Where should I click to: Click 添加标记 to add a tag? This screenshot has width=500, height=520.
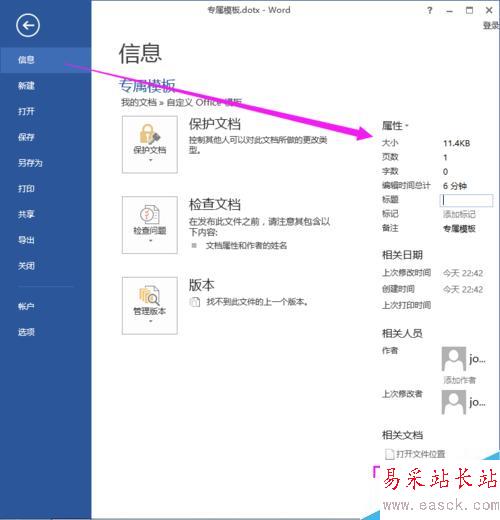[459, 214]
